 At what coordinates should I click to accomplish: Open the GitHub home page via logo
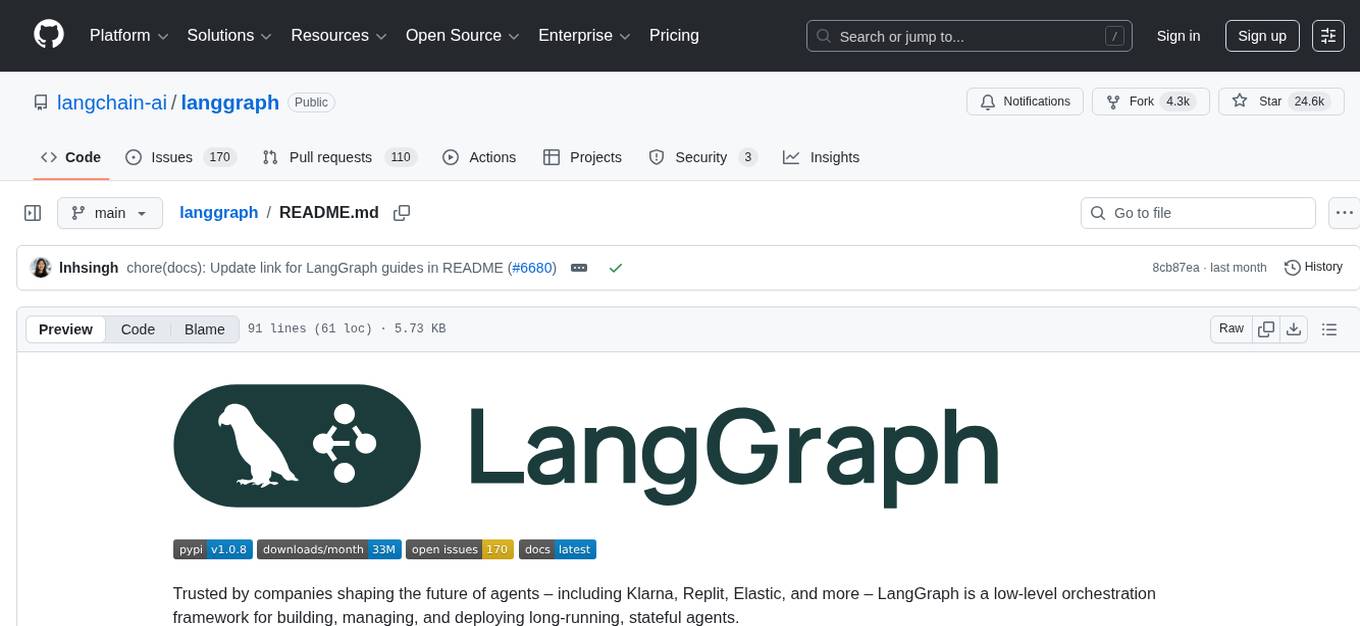[x=48, y=35]
